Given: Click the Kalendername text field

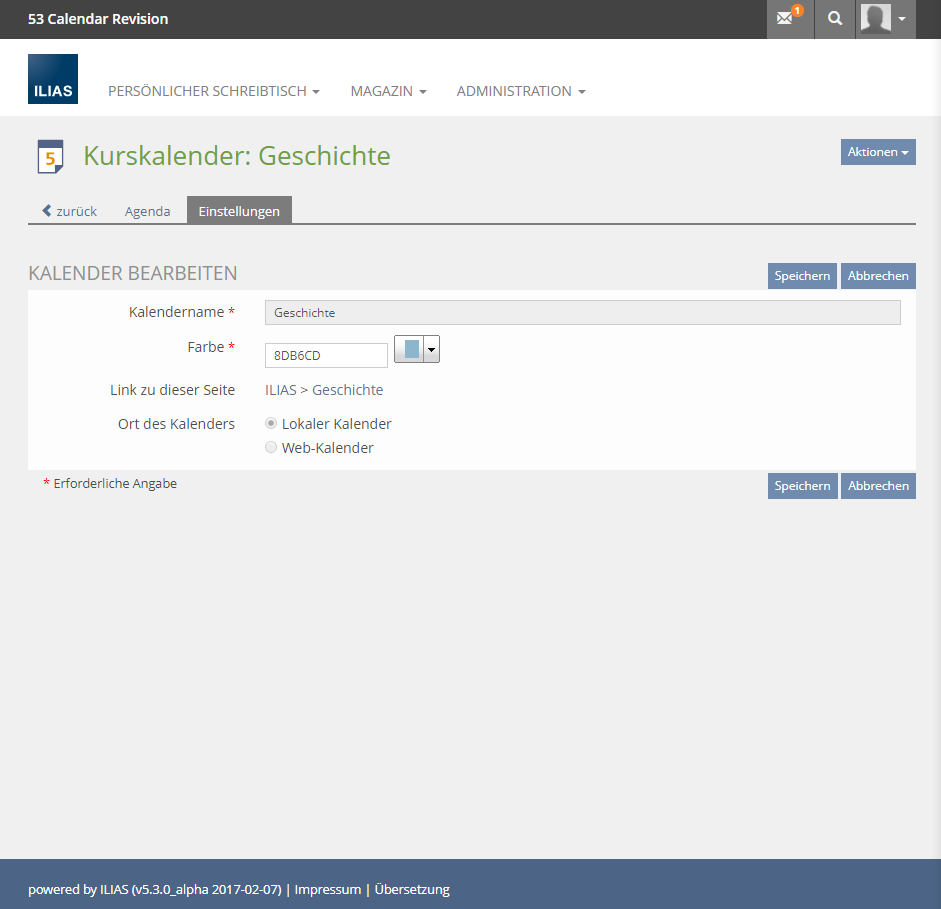Looking at the screenshot, I should (x=582, y=313).
